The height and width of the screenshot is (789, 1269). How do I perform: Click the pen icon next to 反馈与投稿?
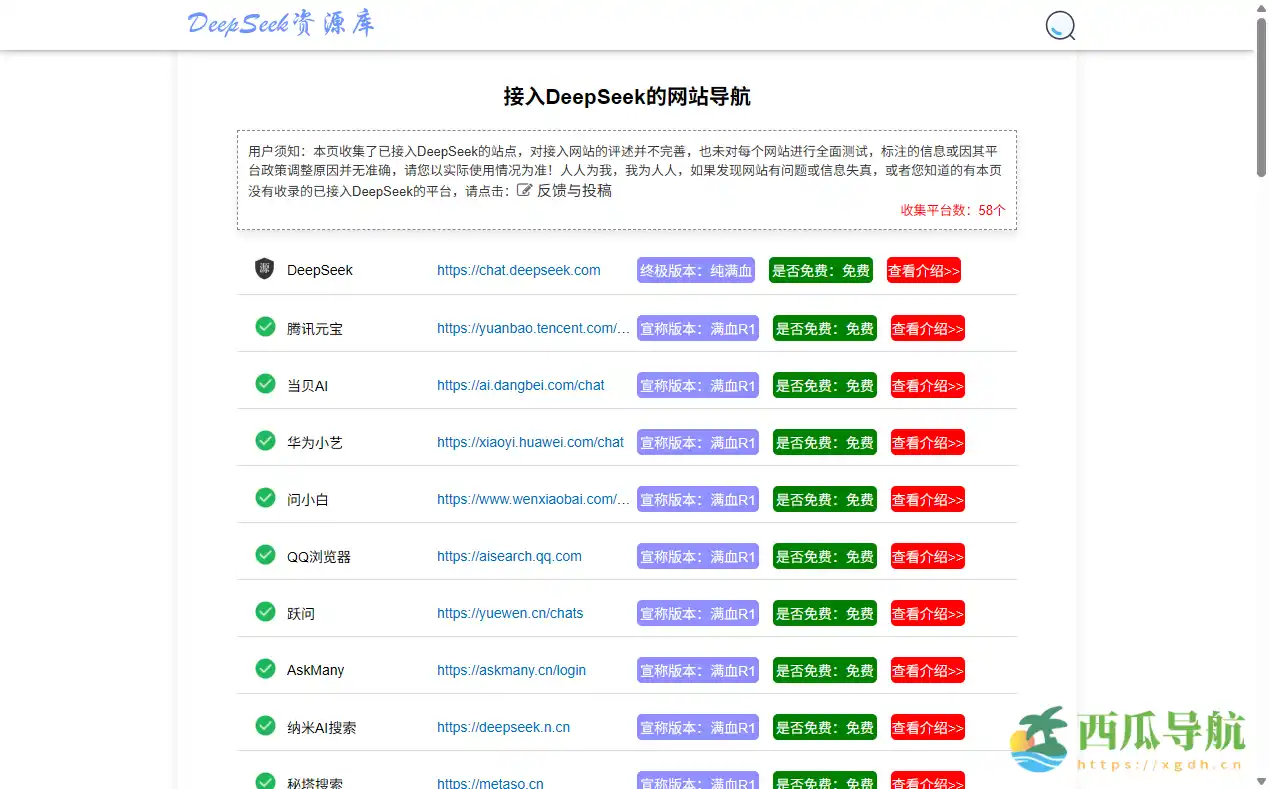coord(524,190)
